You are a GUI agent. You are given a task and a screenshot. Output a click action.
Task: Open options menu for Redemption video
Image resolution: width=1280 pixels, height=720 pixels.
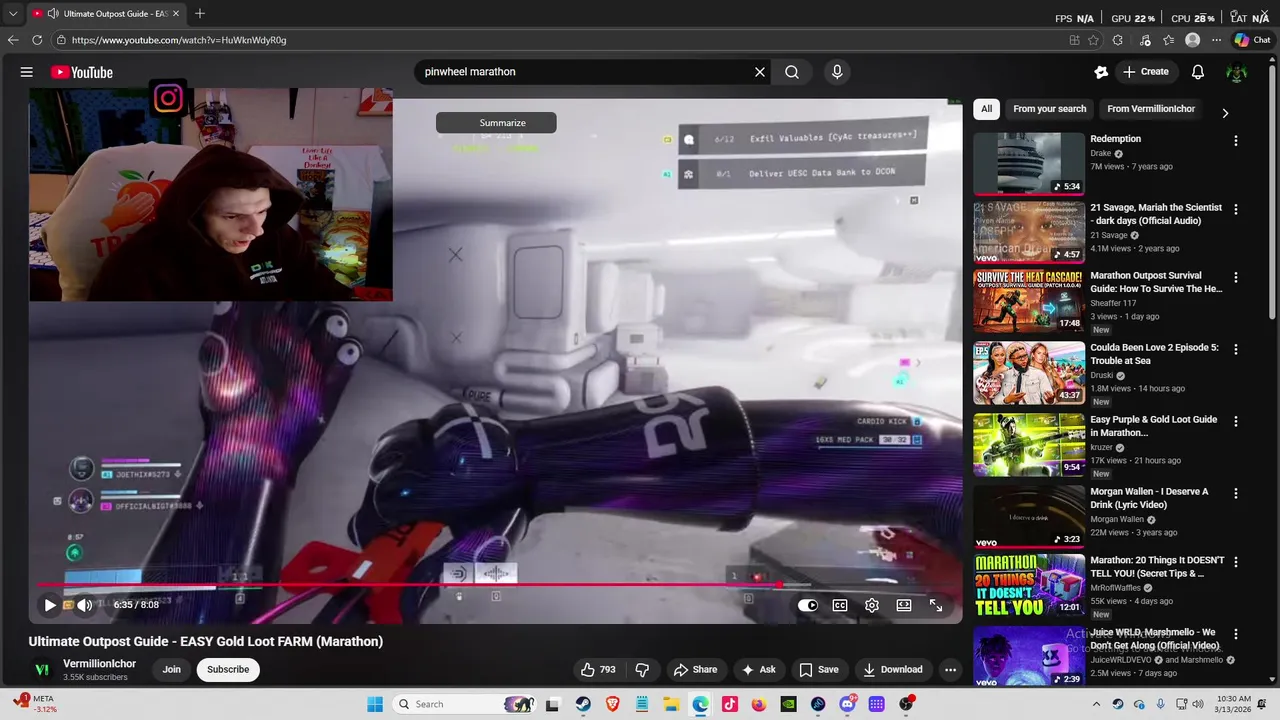point(1236,141)
